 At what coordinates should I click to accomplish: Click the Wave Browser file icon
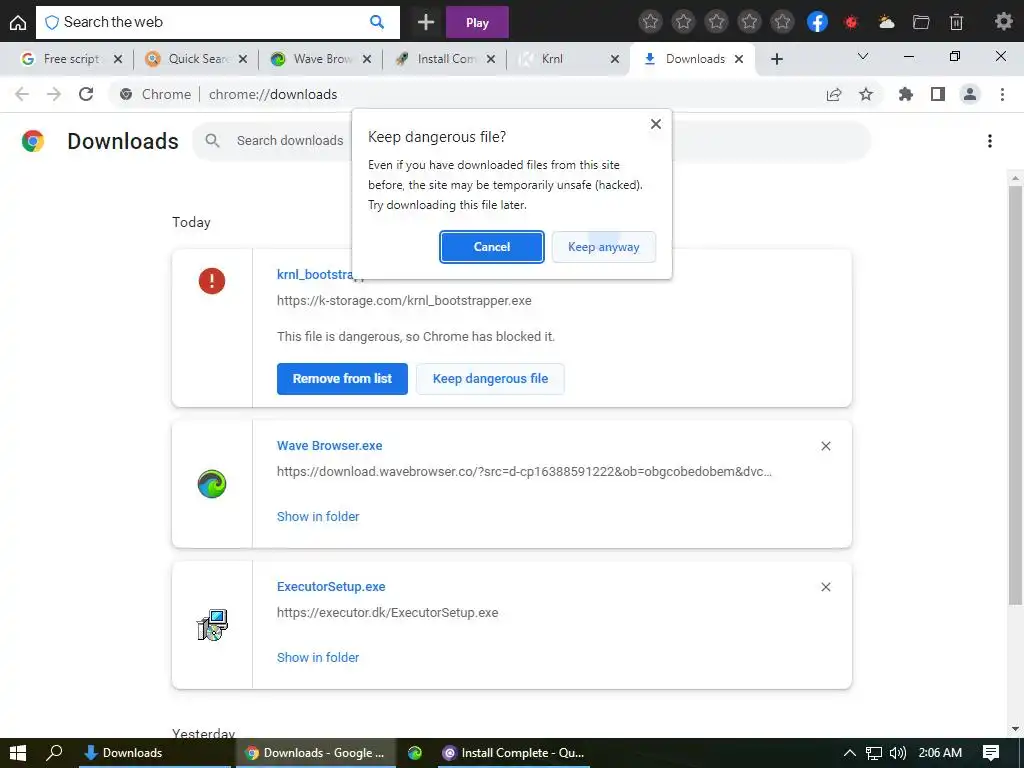212,484
